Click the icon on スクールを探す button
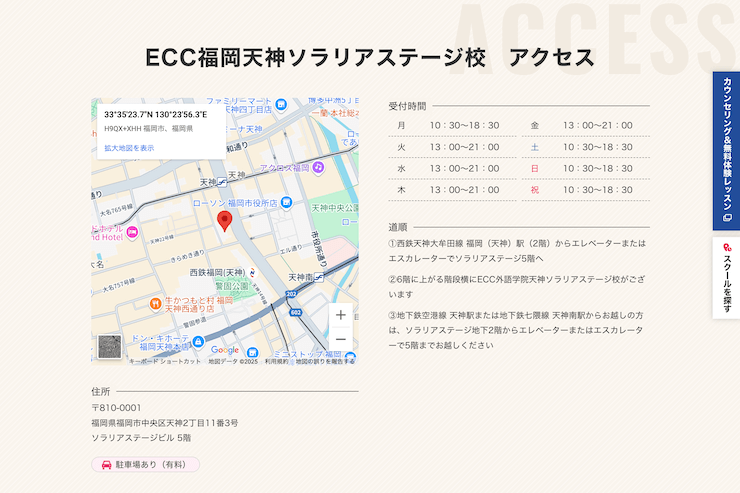This screenshot has width=740, height=493. tap(727, 247)
